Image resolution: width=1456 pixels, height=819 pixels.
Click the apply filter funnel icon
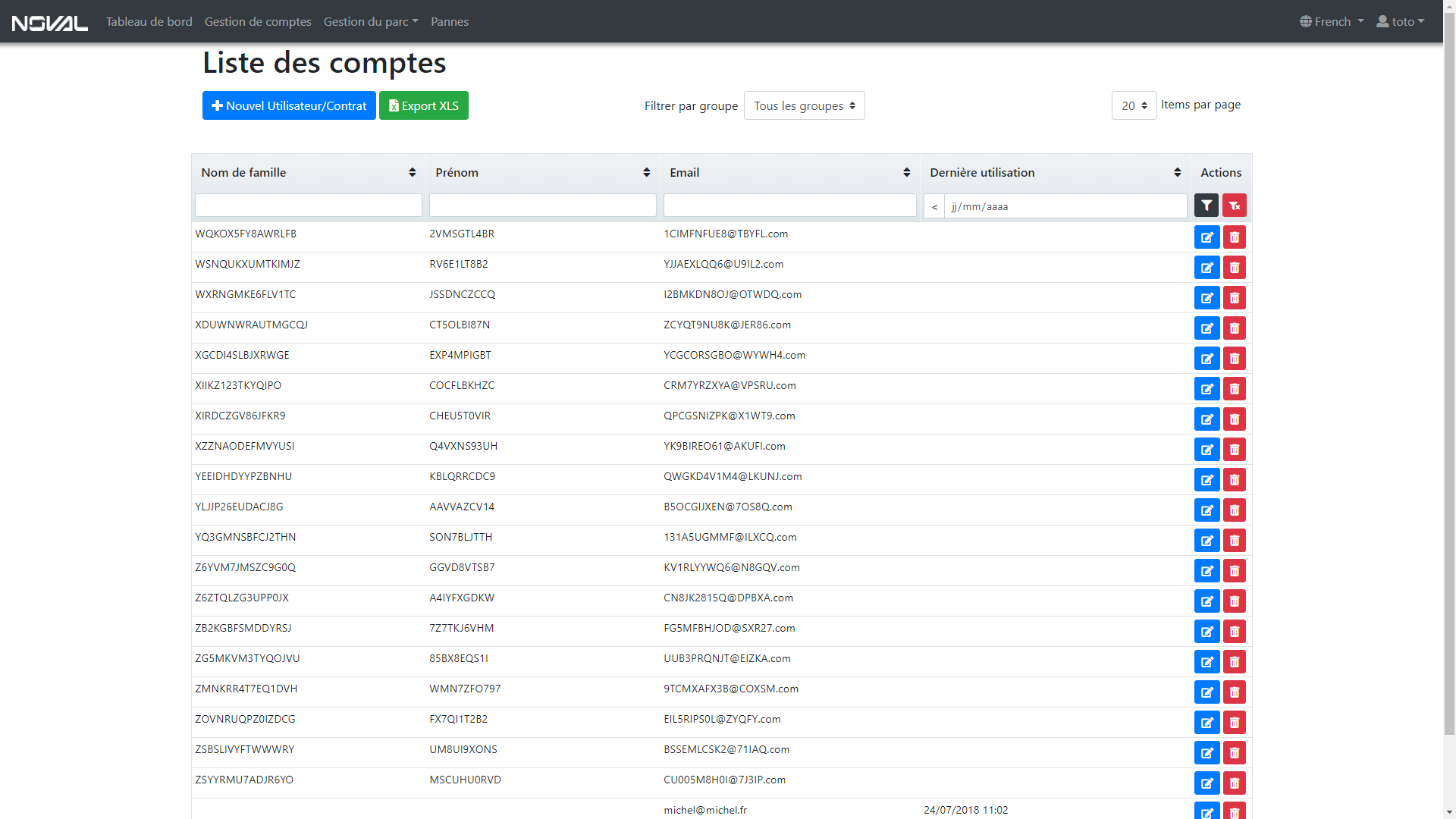1206,206
